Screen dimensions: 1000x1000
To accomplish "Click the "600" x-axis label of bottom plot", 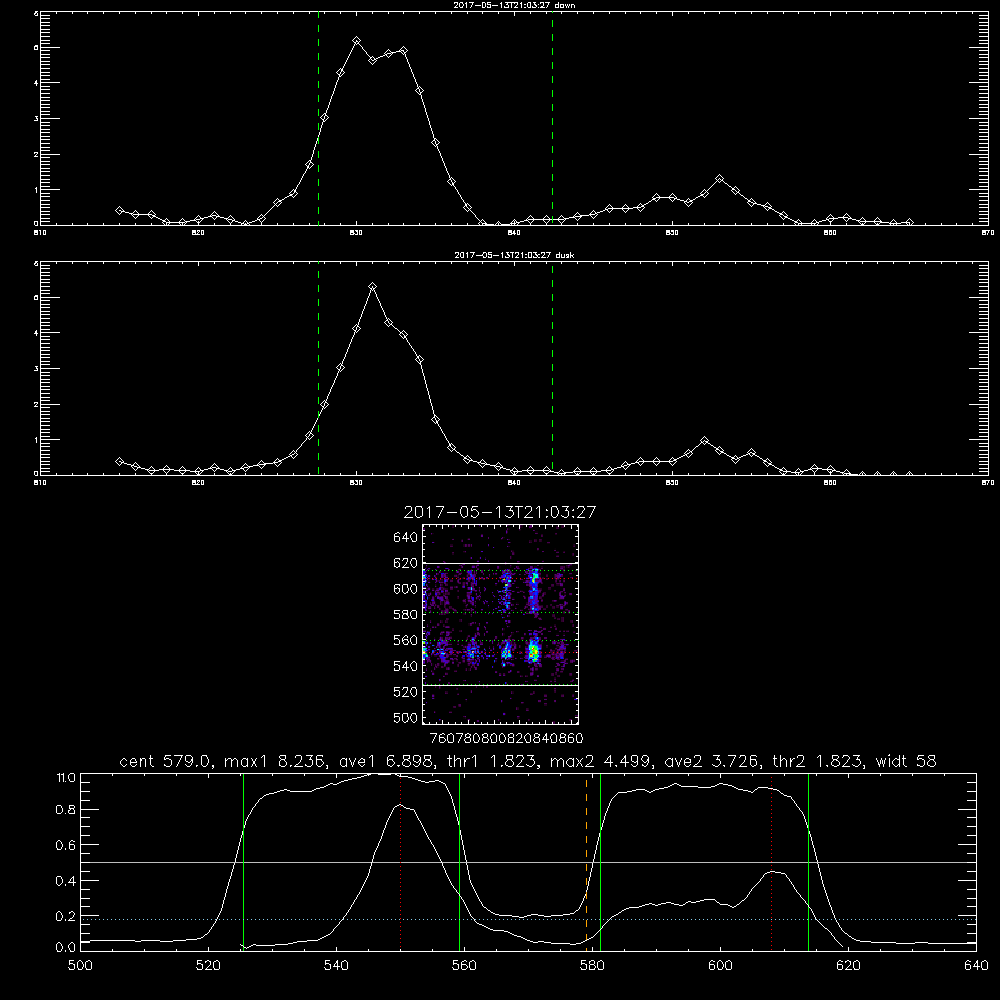I will [720, 966].
